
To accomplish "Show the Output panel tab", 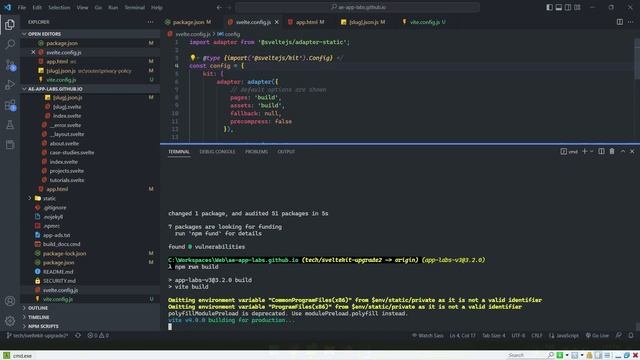I will [x=286, y=151].
